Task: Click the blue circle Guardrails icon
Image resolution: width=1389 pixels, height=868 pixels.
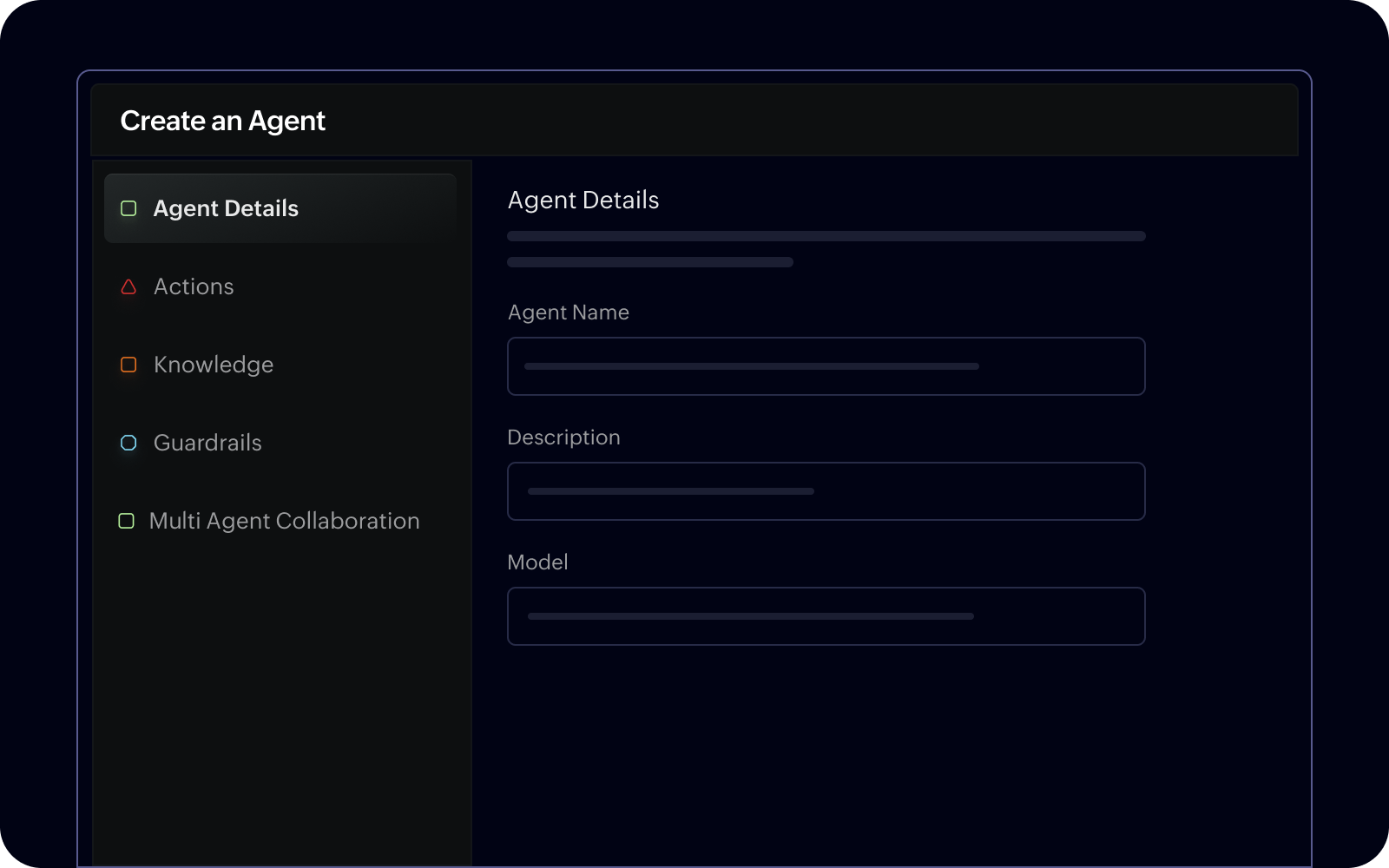Action: click(128, 443)
